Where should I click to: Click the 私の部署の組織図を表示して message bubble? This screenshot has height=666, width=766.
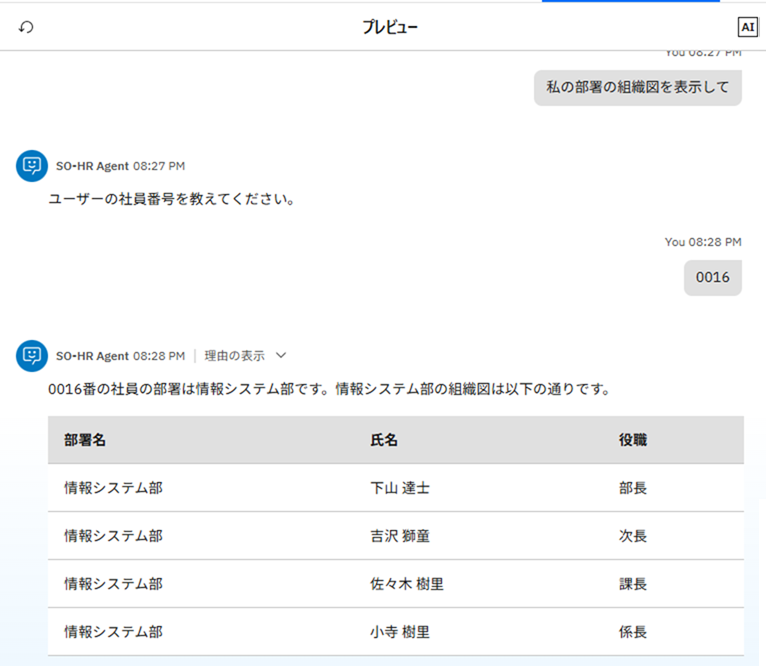[x=637, y=87]
